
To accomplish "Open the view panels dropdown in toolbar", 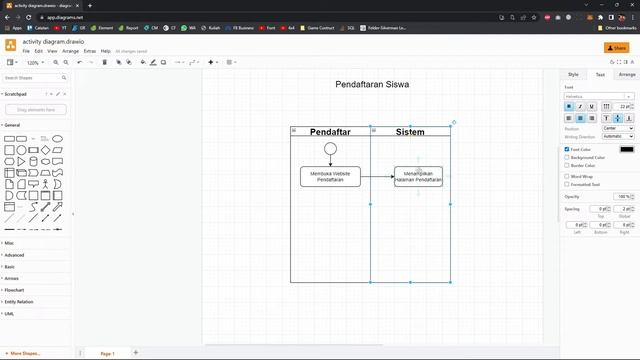I will click(12, 62).
